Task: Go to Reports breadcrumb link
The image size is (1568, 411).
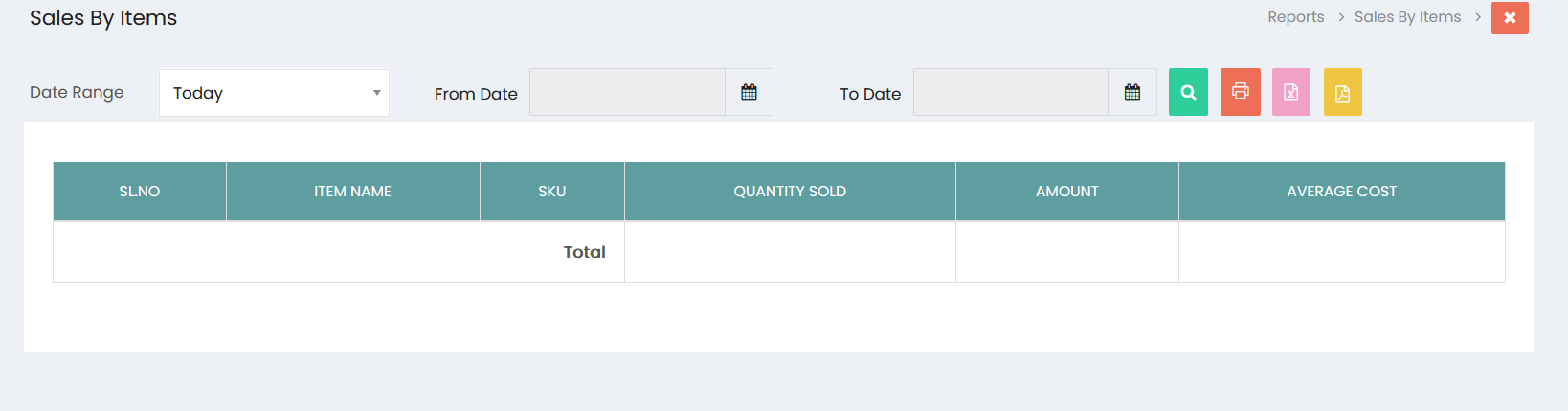Action: click(x=1295, y=17)
